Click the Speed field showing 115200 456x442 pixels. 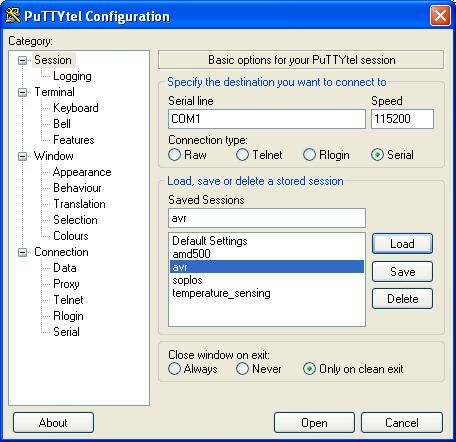[x=402, y=119]
